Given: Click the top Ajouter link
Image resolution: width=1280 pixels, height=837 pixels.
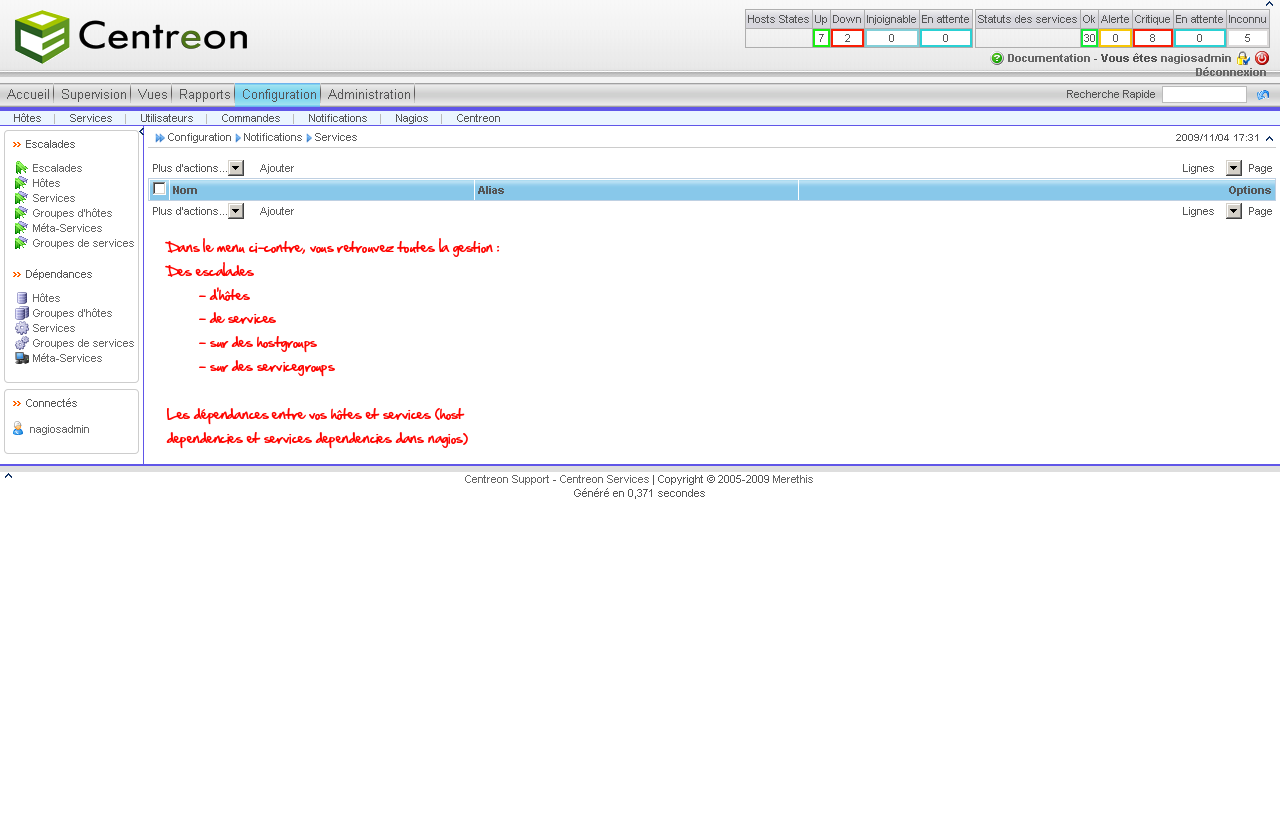Looking at the screenshot, I should 277,168.
